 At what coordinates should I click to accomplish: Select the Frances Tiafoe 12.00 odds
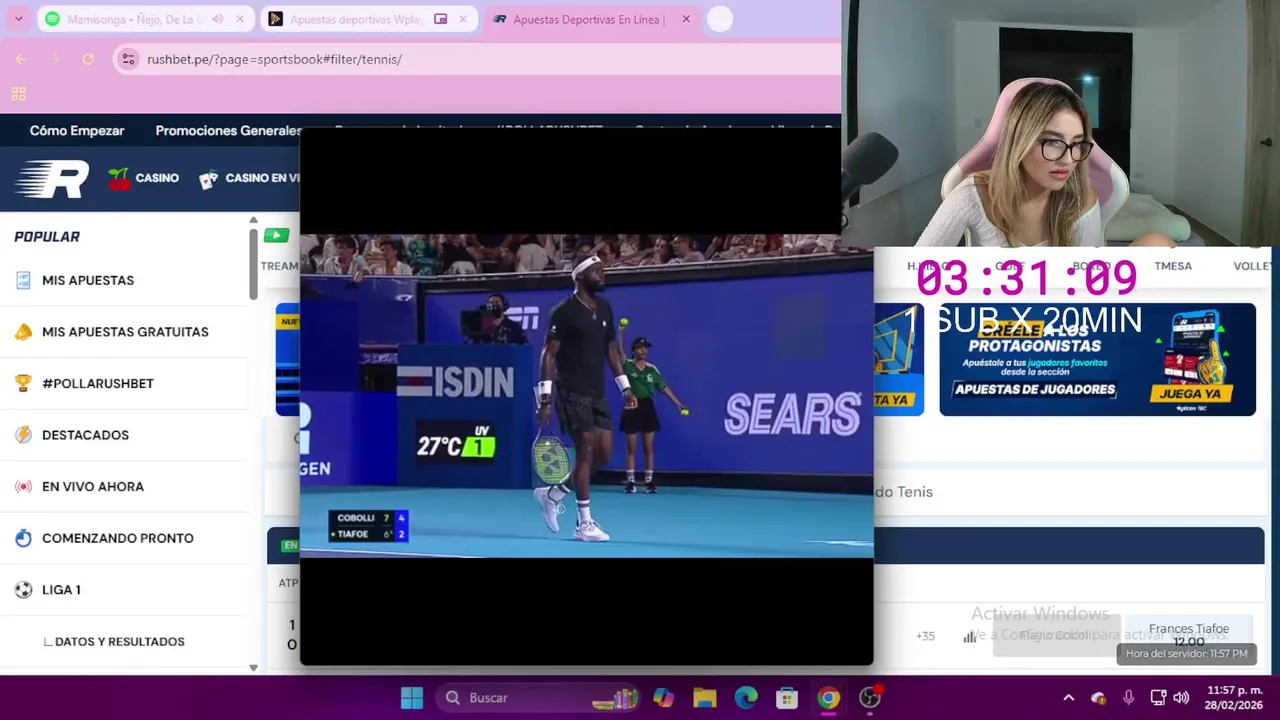(1189, 635)
